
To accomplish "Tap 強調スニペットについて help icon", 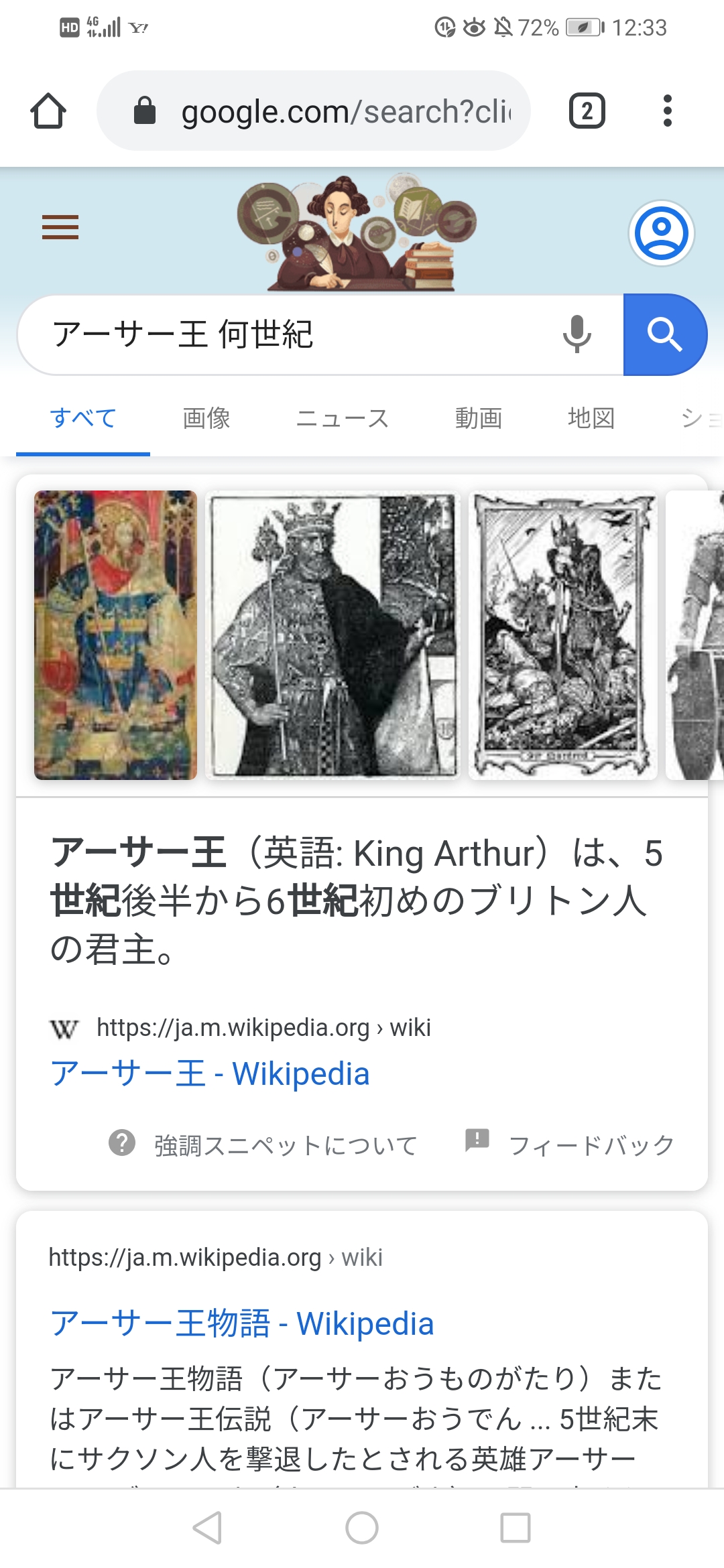I will tap(122, 1143).
